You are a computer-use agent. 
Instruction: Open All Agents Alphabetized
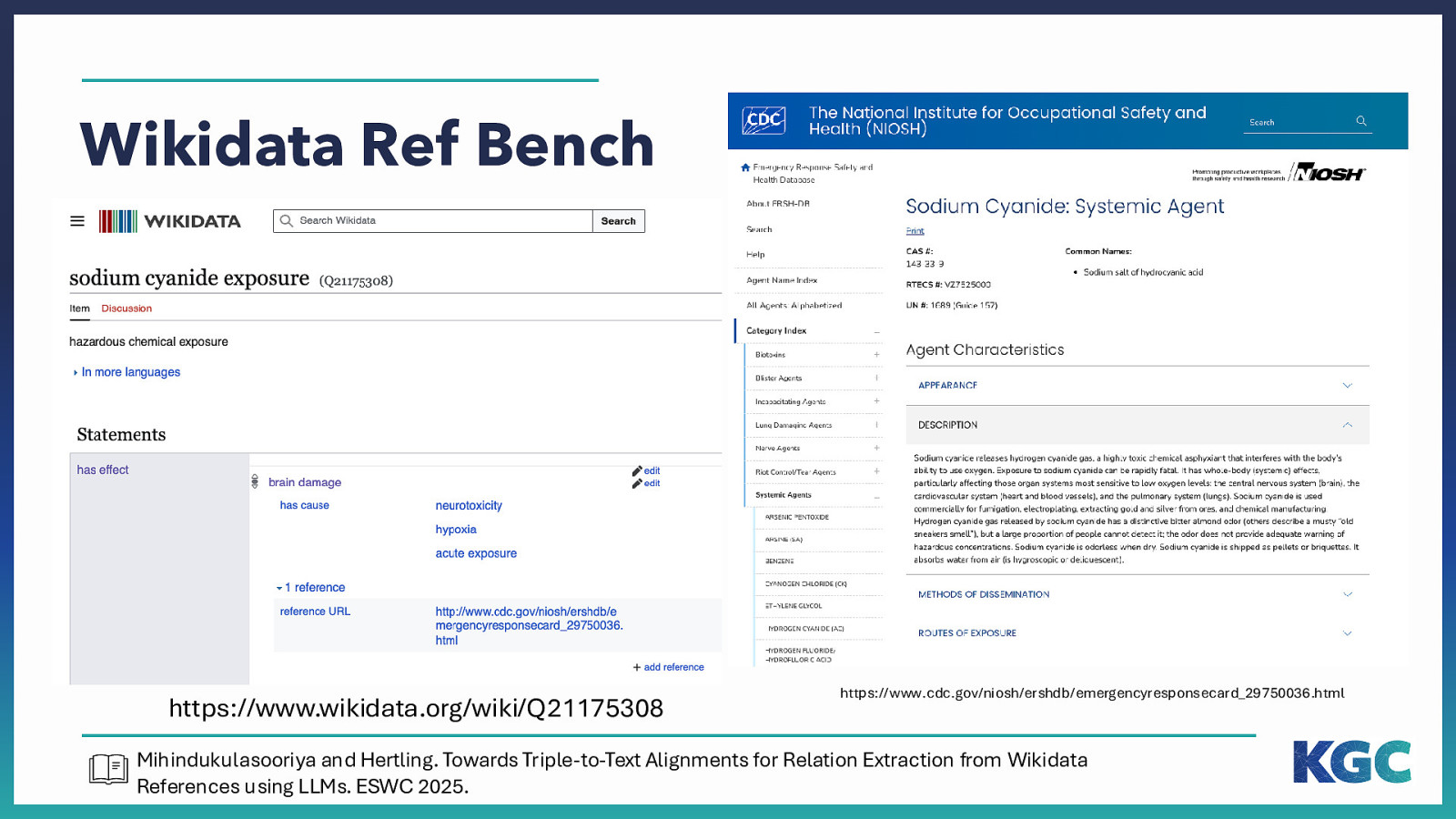(794, 306)
